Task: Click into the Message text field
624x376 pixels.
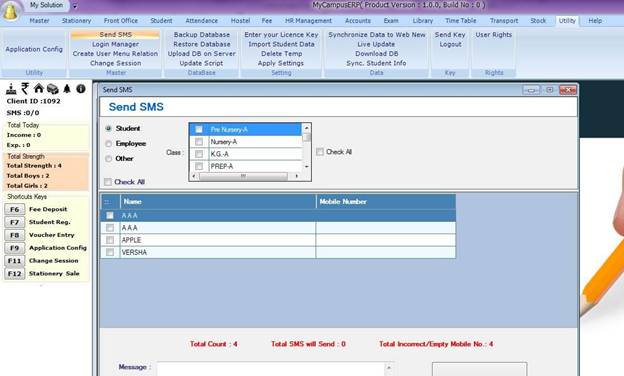Action: coord(271,369)
